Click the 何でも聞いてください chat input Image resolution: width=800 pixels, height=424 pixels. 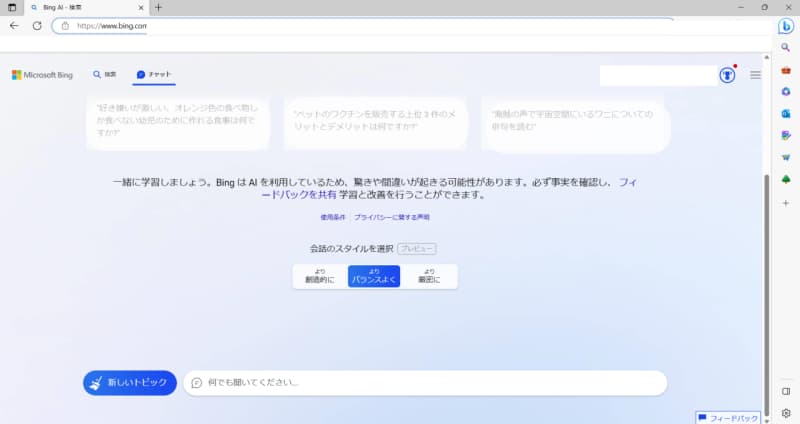tap(426, 383)
